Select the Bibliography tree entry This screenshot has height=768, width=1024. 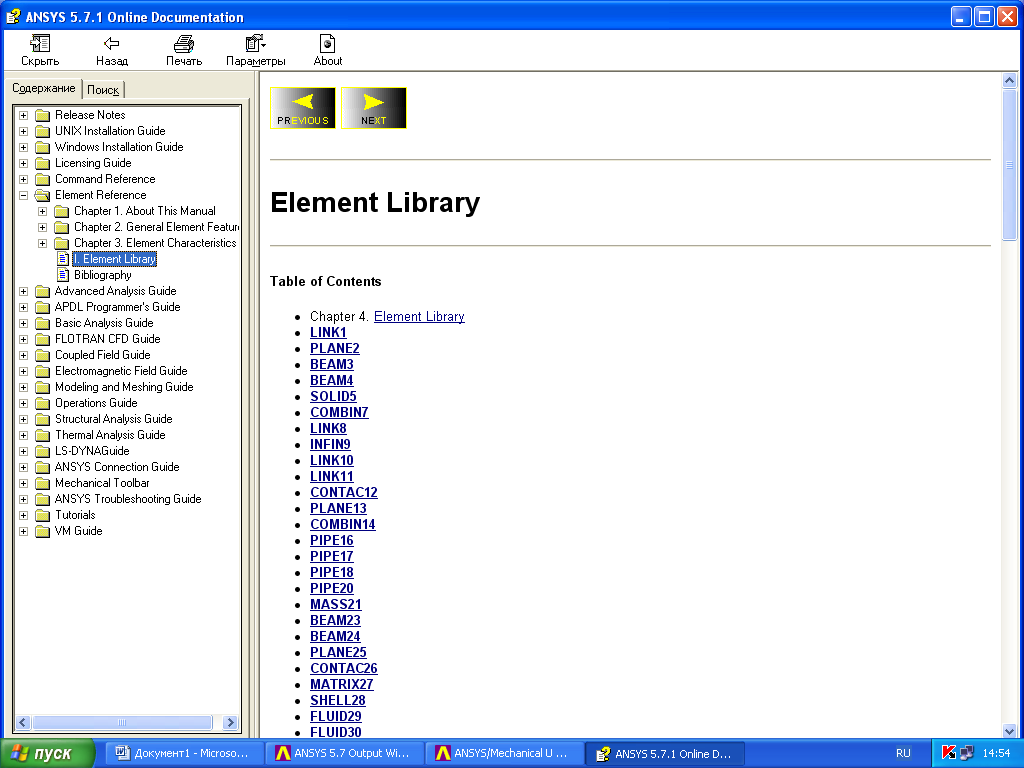click(103, 275)
